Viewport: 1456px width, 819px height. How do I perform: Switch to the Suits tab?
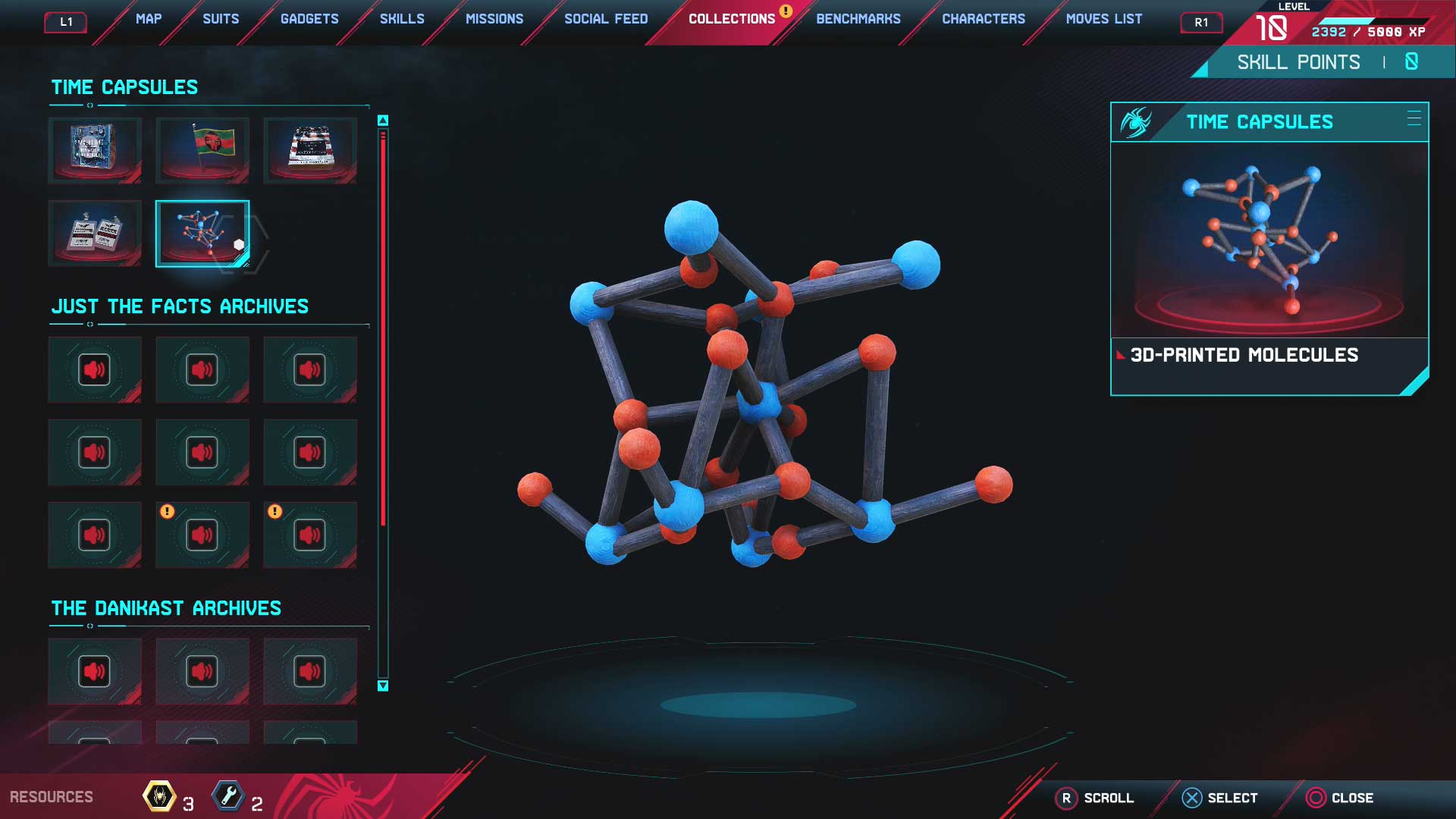click(x=221, y=19)
